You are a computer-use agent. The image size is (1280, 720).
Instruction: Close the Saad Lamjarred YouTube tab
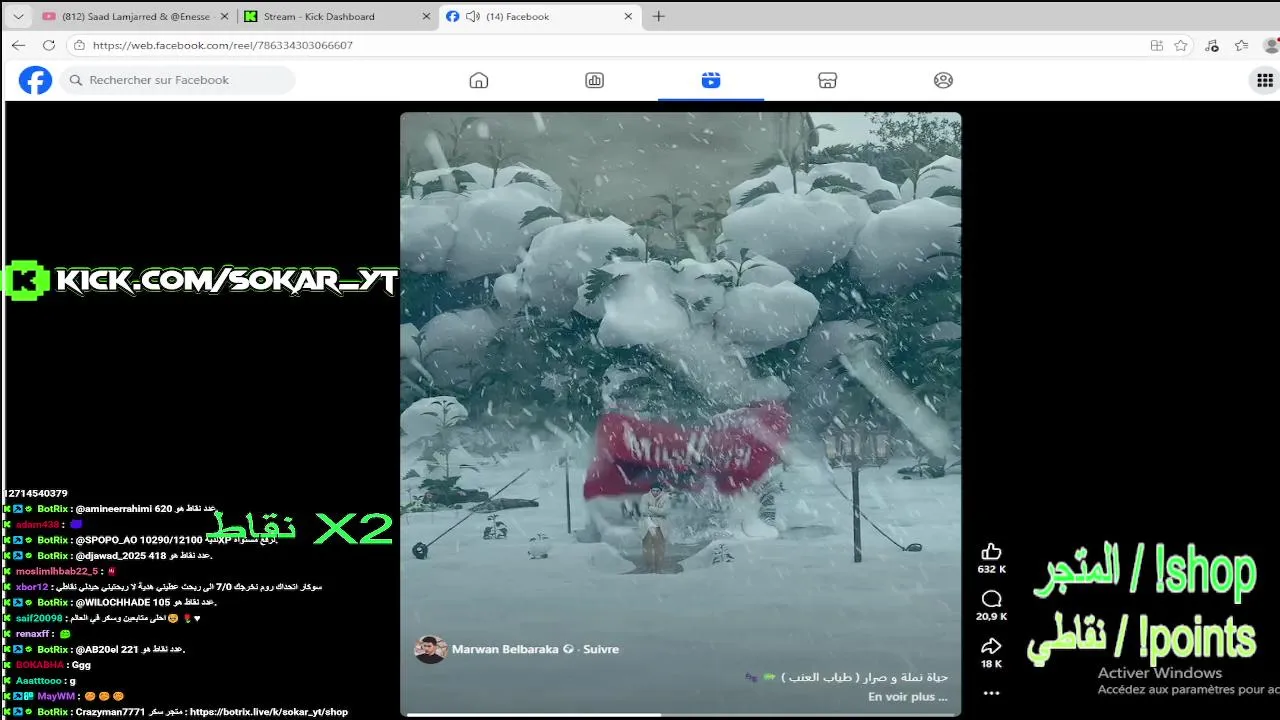pyautogui.click(x=223, y=16)
